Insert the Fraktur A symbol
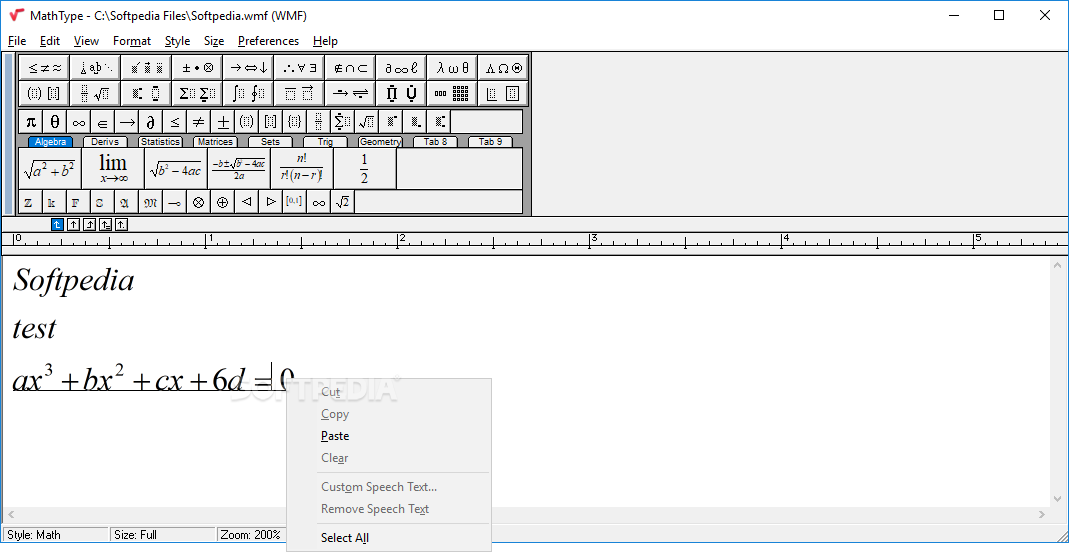The width and height of the screenshot is (1069, 552). click(x=125, y=202)
